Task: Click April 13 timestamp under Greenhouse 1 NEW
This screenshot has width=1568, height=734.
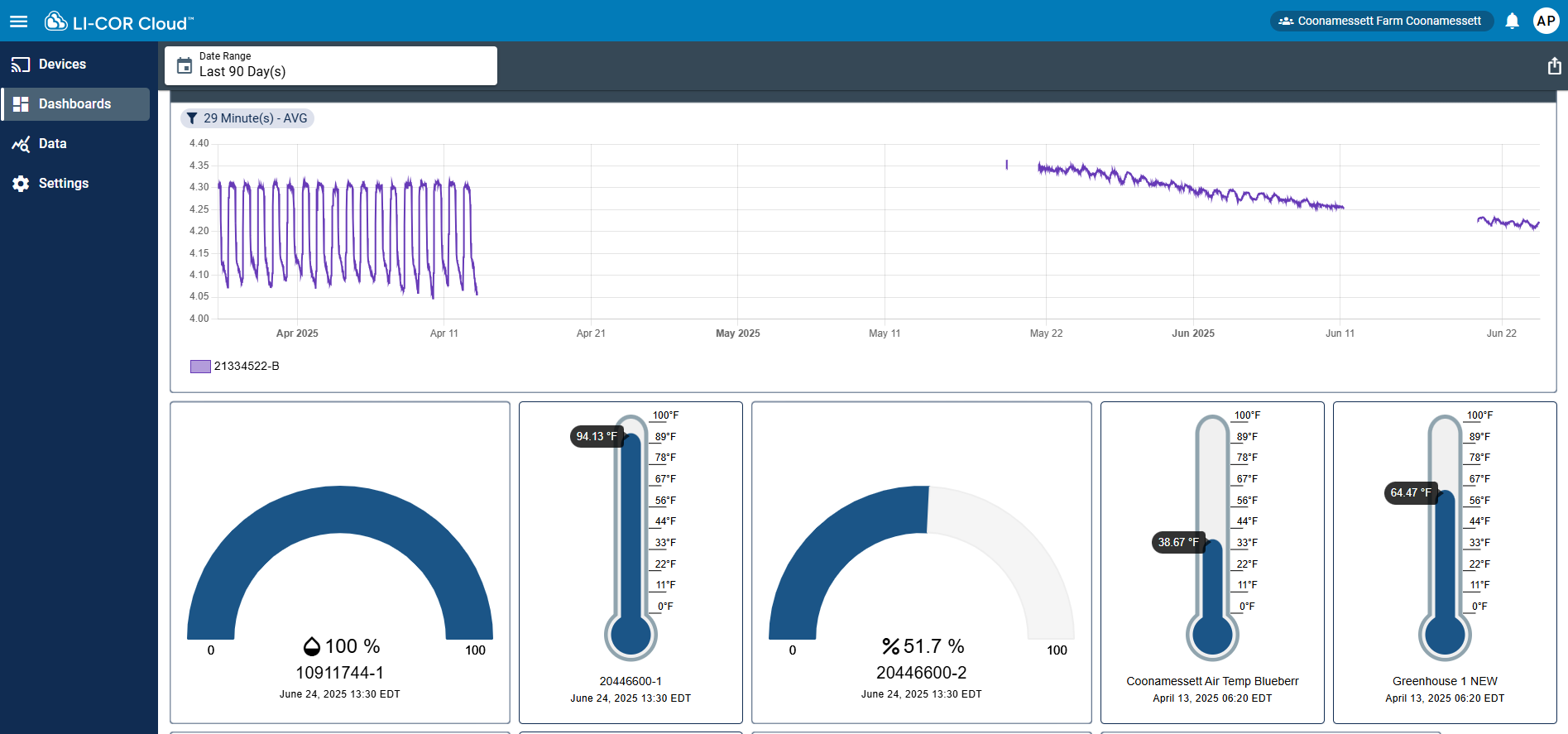Action: tap(1445, 698)
